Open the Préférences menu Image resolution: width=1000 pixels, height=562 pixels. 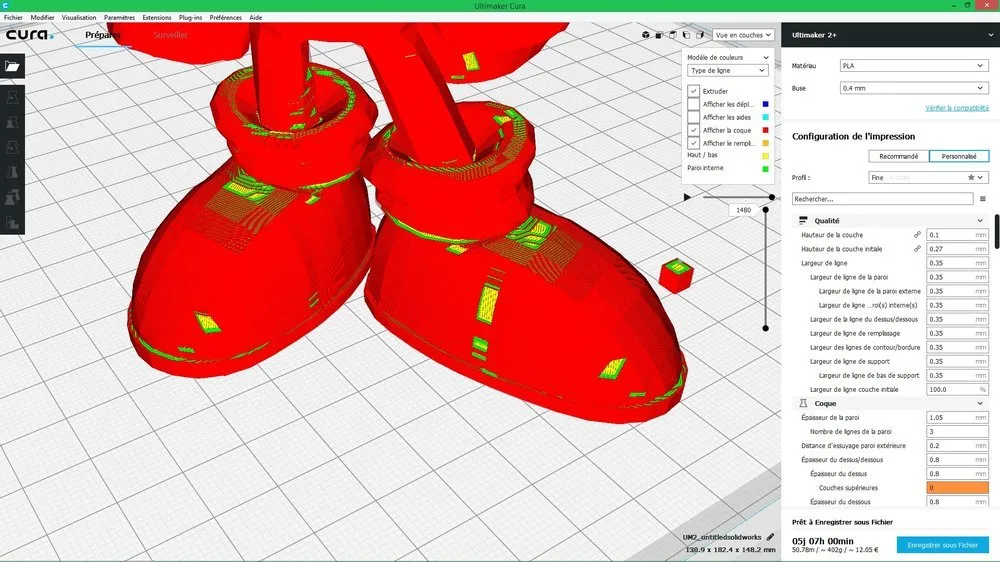point(226,17)
